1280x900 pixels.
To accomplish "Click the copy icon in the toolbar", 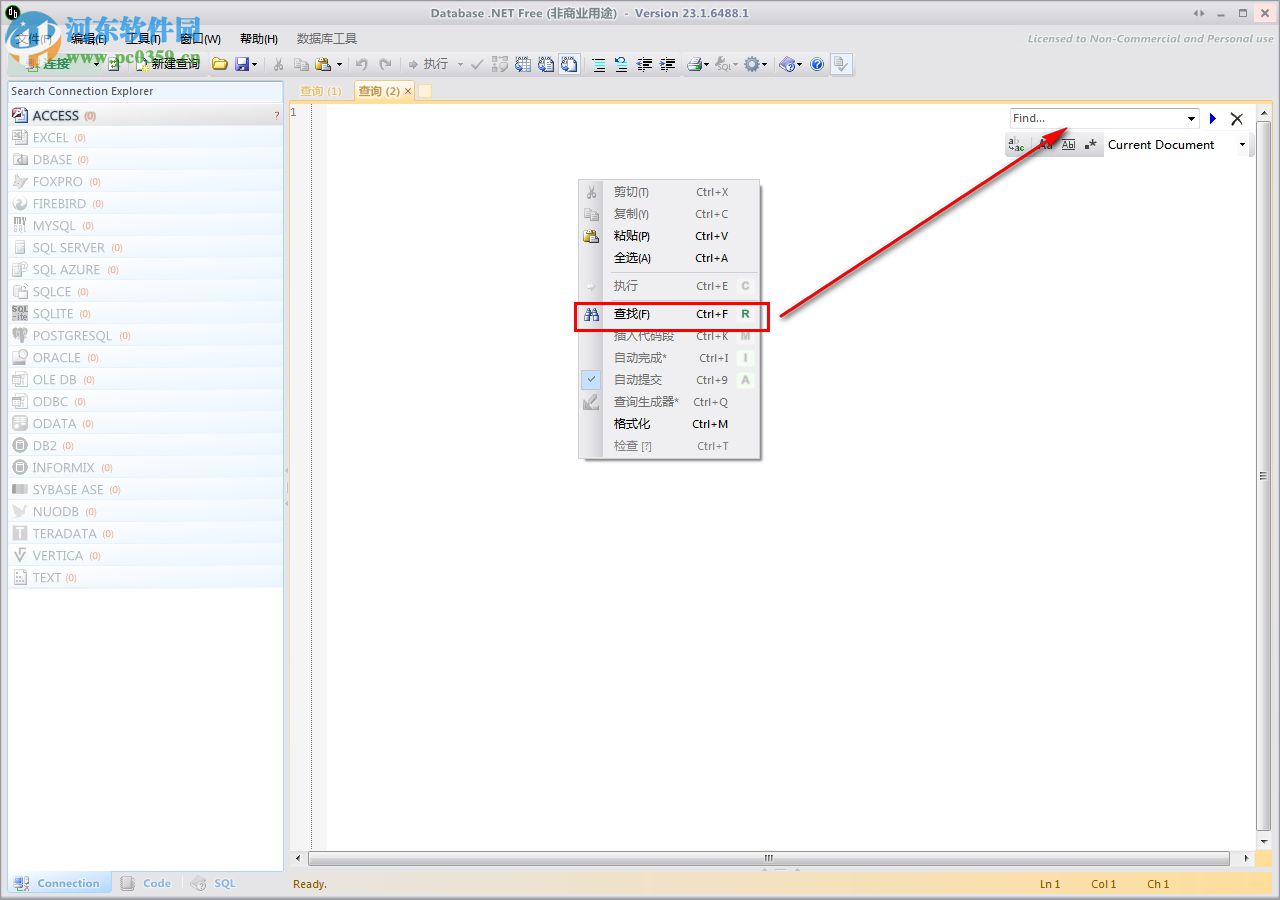I will pyautogui.click(x=301, y=64).
